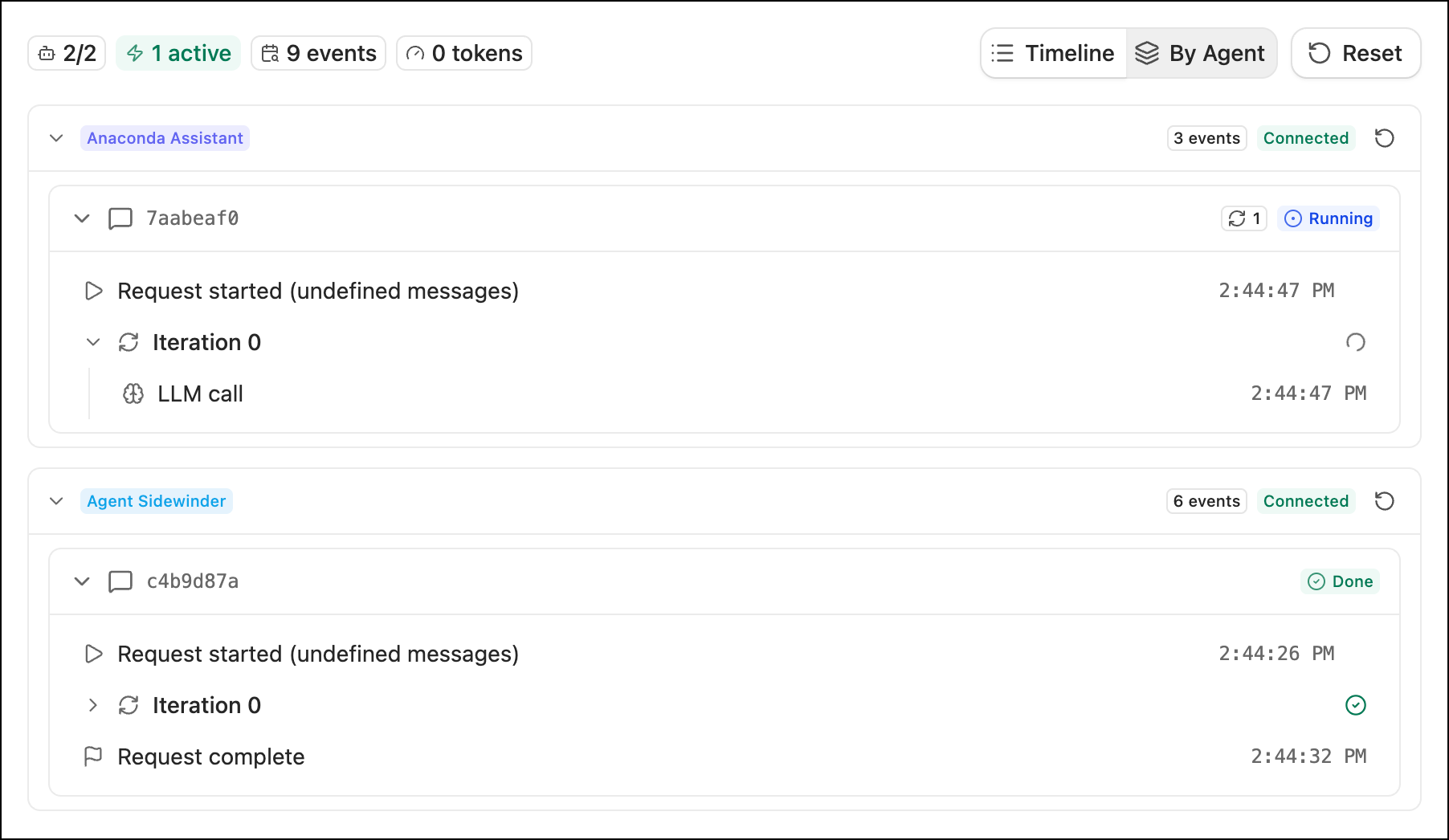Click Connected status of Agent Sidewinder
1449x840 pixels.
(x=1306, y=501)
